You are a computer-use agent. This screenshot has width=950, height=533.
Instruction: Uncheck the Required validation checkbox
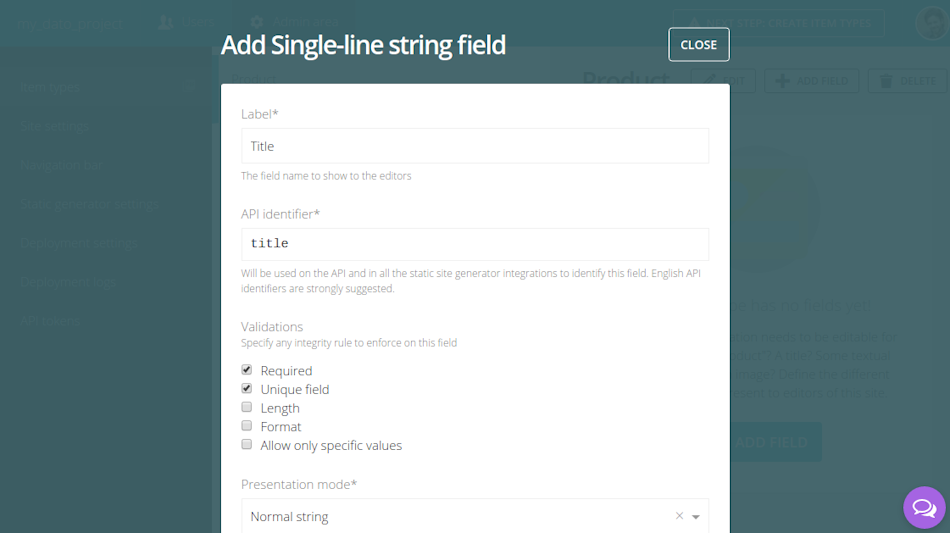tap(247, 370)
